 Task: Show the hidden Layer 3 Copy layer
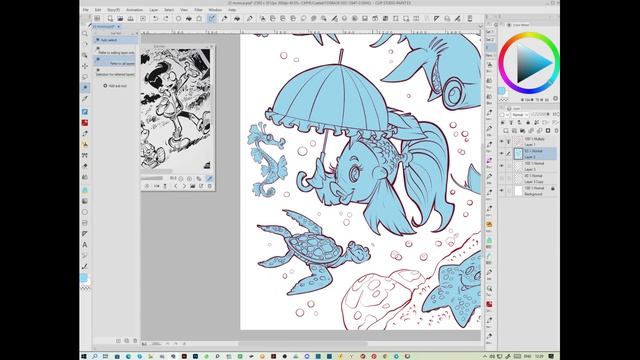502,178
